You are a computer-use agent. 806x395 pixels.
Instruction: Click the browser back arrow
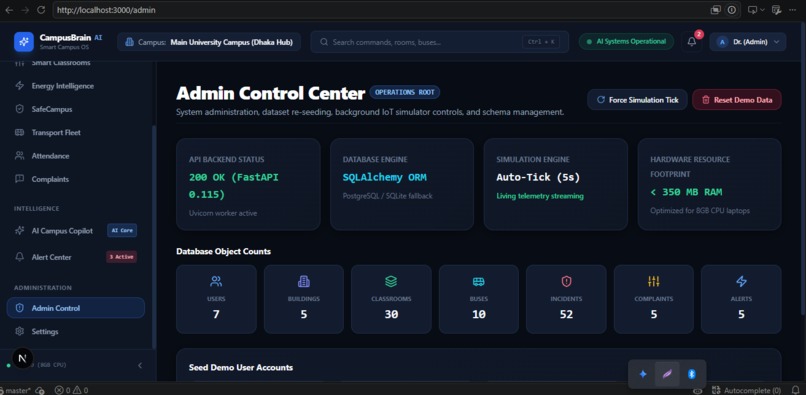pyautogui.click(x=9, y=10)
